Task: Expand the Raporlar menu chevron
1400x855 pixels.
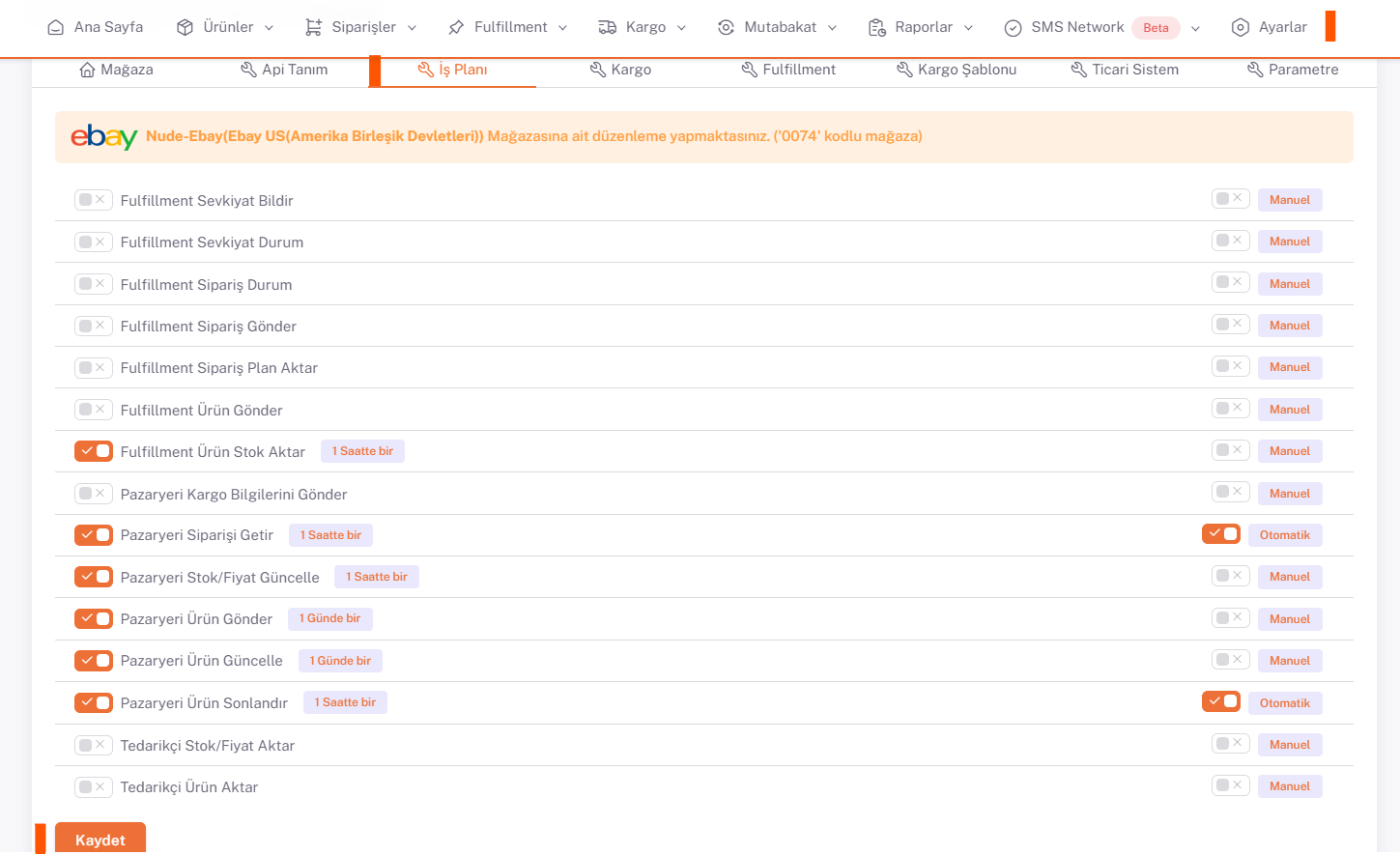Action: point(968,28)
